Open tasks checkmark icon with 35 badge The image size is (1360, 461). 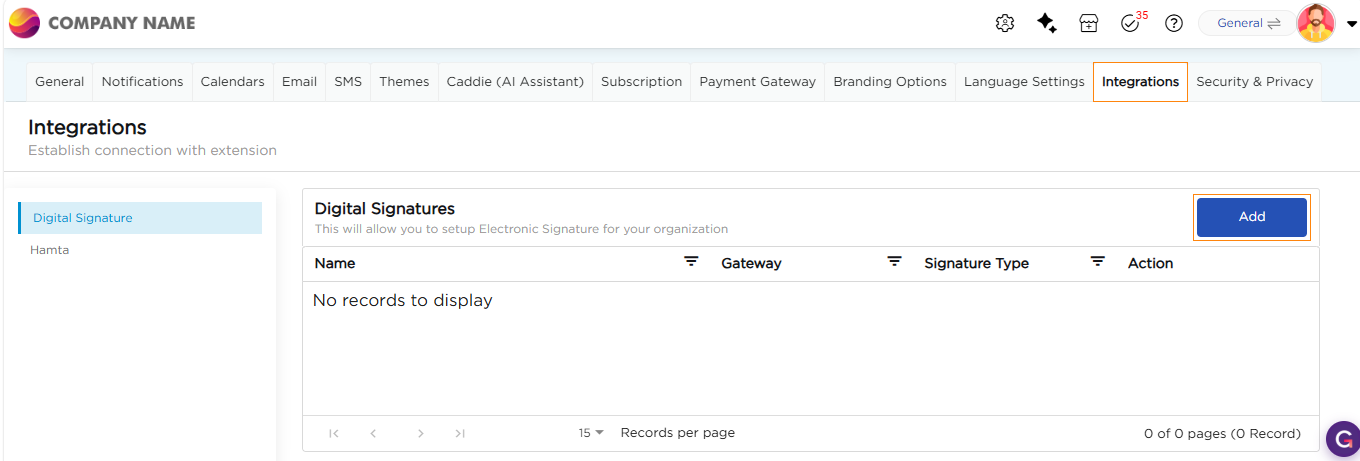point(1131,23)
